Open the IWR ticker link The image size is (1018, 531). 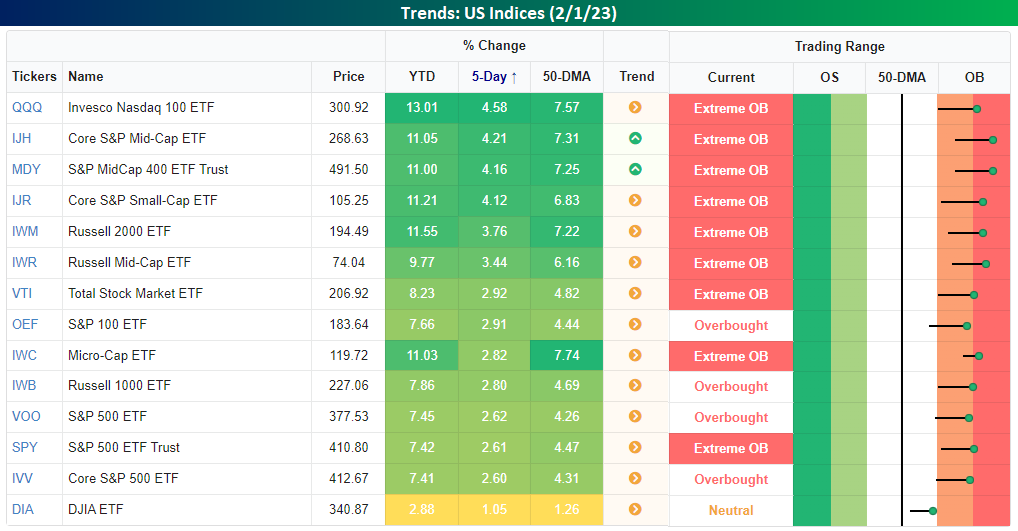pos(26,262)
